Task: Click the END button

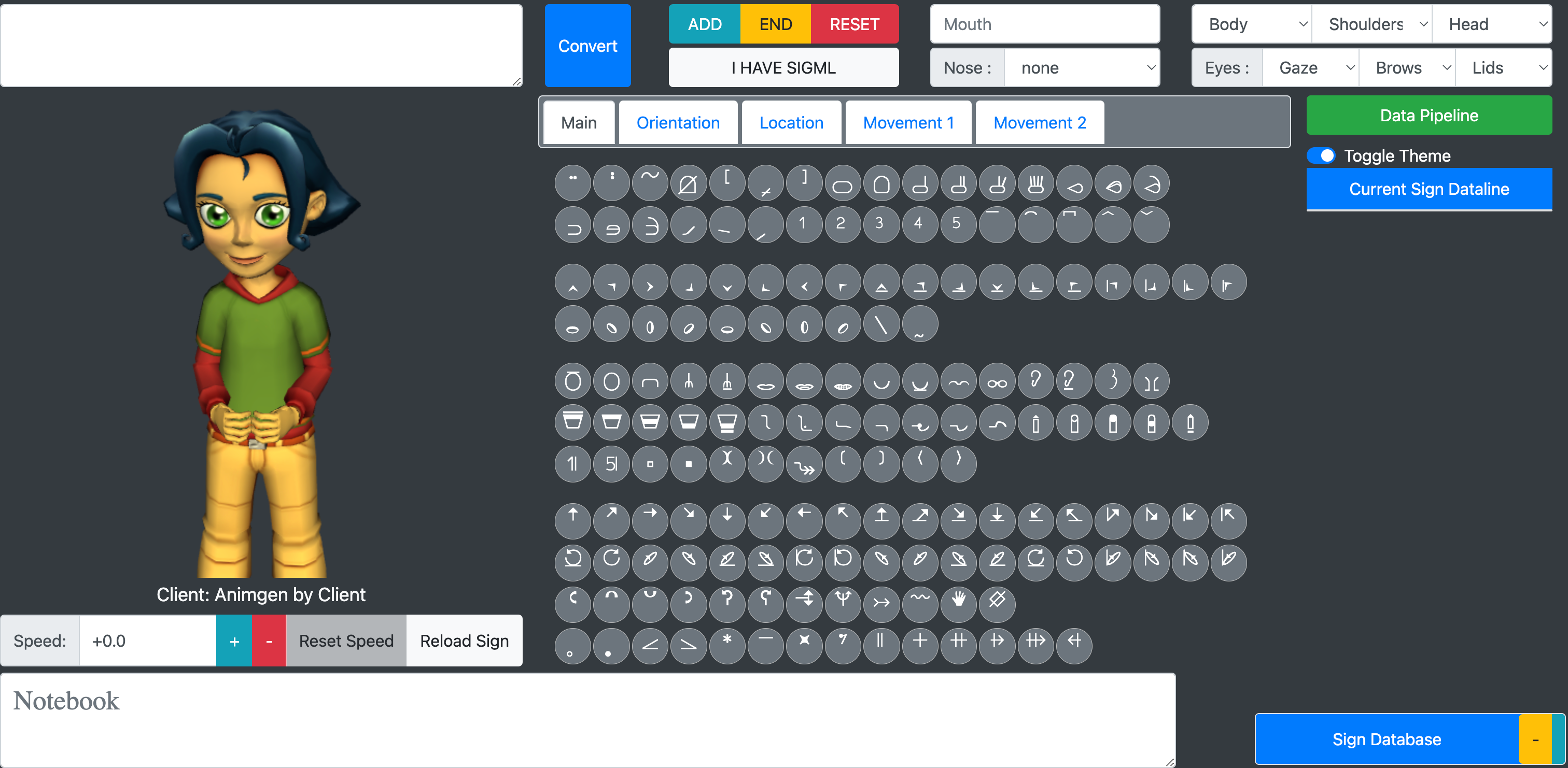Action: point(776,24)
